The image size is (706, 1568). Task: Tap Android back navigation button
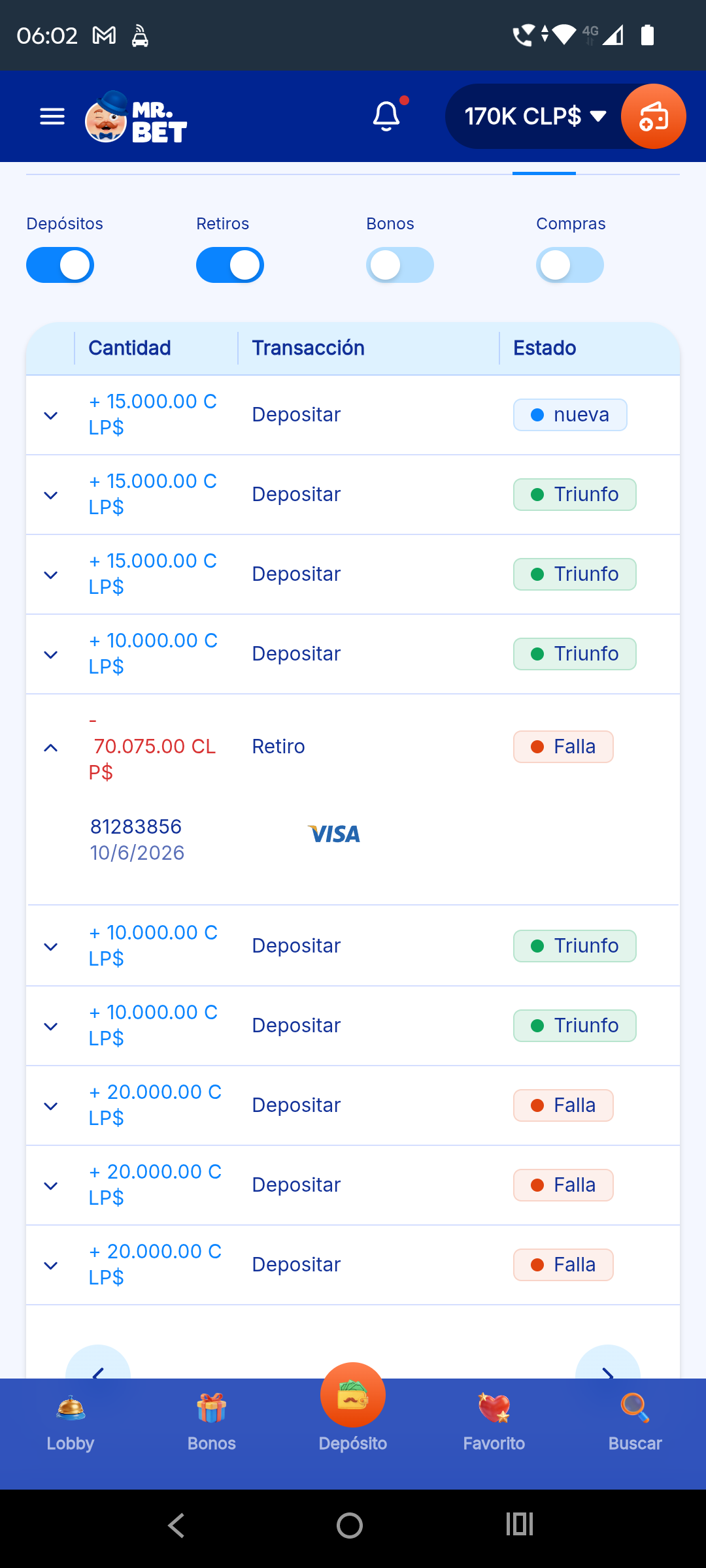click(176, 1526)
